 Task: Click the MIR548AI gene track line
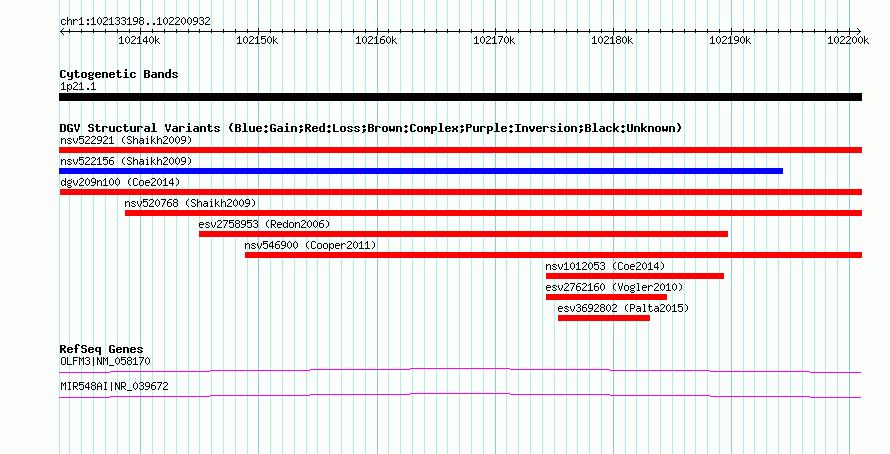(x=460, y=396)
